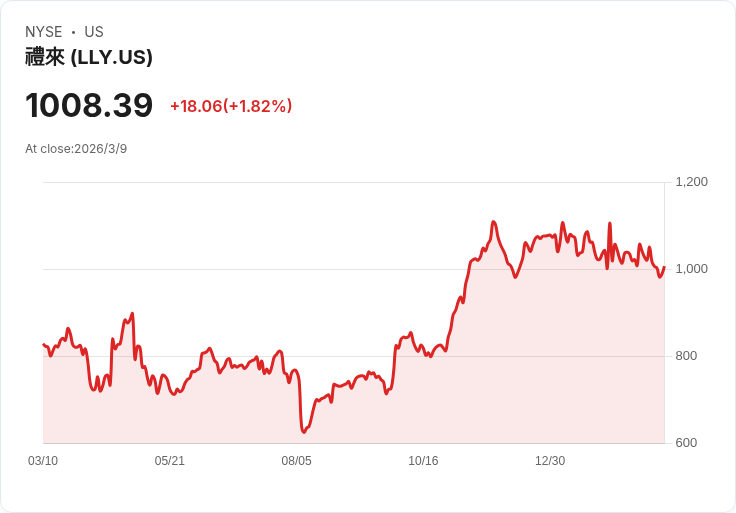Select the 12/30 date on x-axis

[550, 461]
